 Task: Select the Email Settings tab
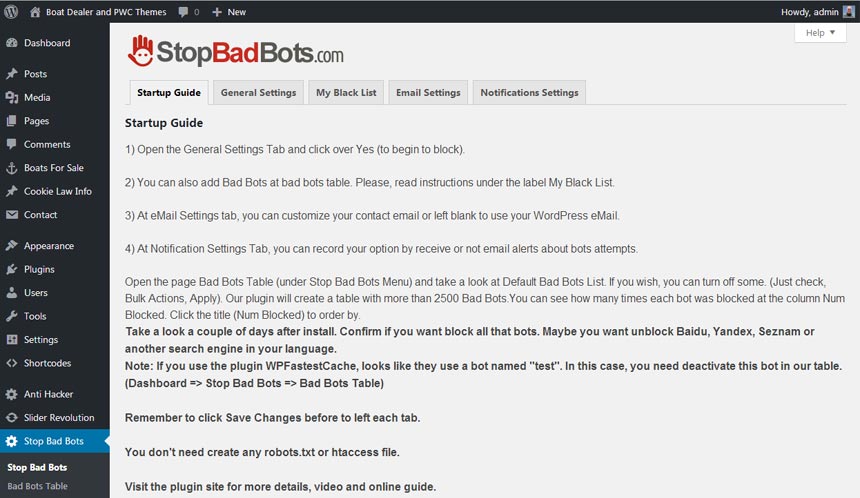point(428,93)
